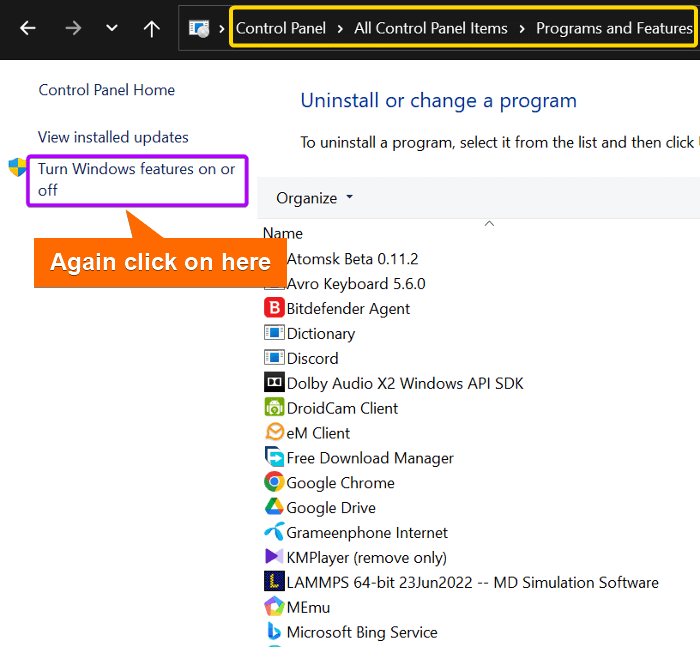Image resolution: width=700 pixels, height=647 pixels.
Task: Select the eM Client entry
Action: pyautogui.click(x=318, y=434)
